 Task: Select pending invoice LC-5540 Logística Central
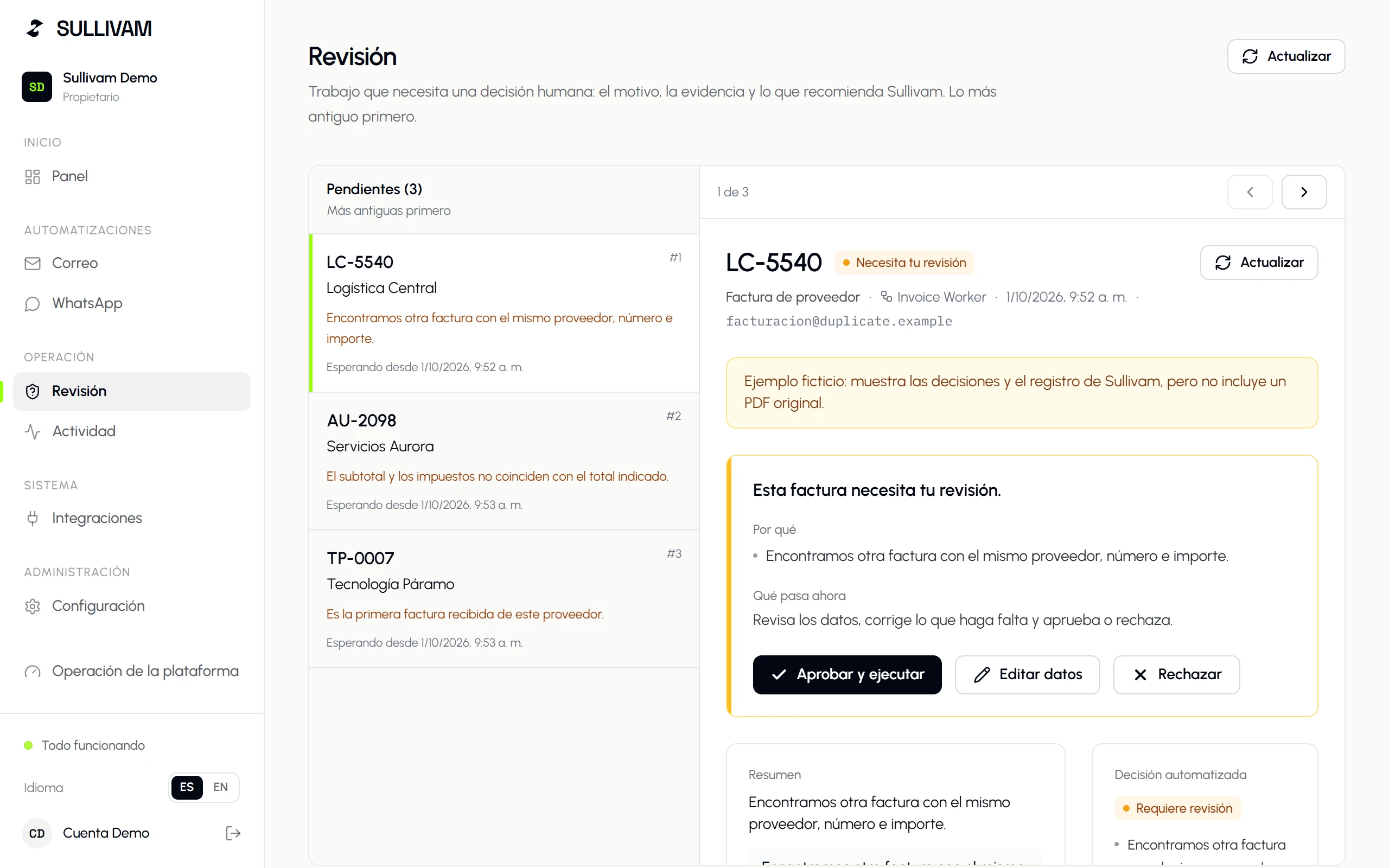click(504, 313)
